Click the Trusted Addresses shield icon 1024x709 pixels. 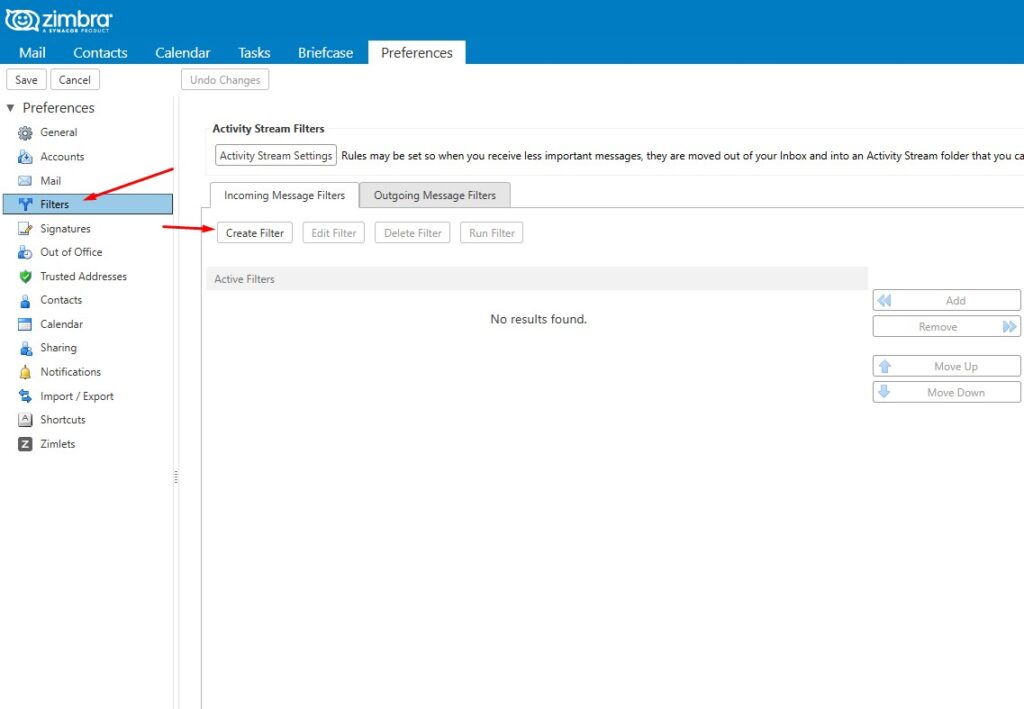(25, 276)
